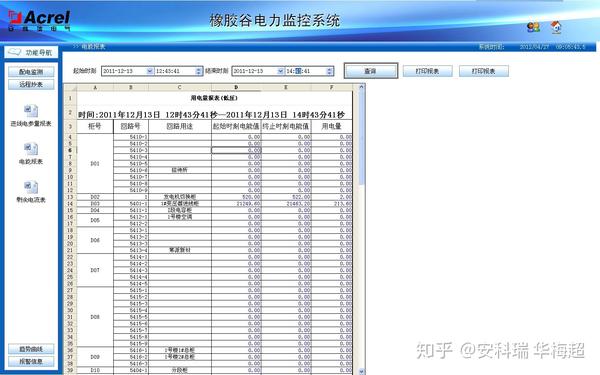Click the users icon in the header
Viewport: 600px width, 375px height.
pyautogui.click(x=533, y=27)
